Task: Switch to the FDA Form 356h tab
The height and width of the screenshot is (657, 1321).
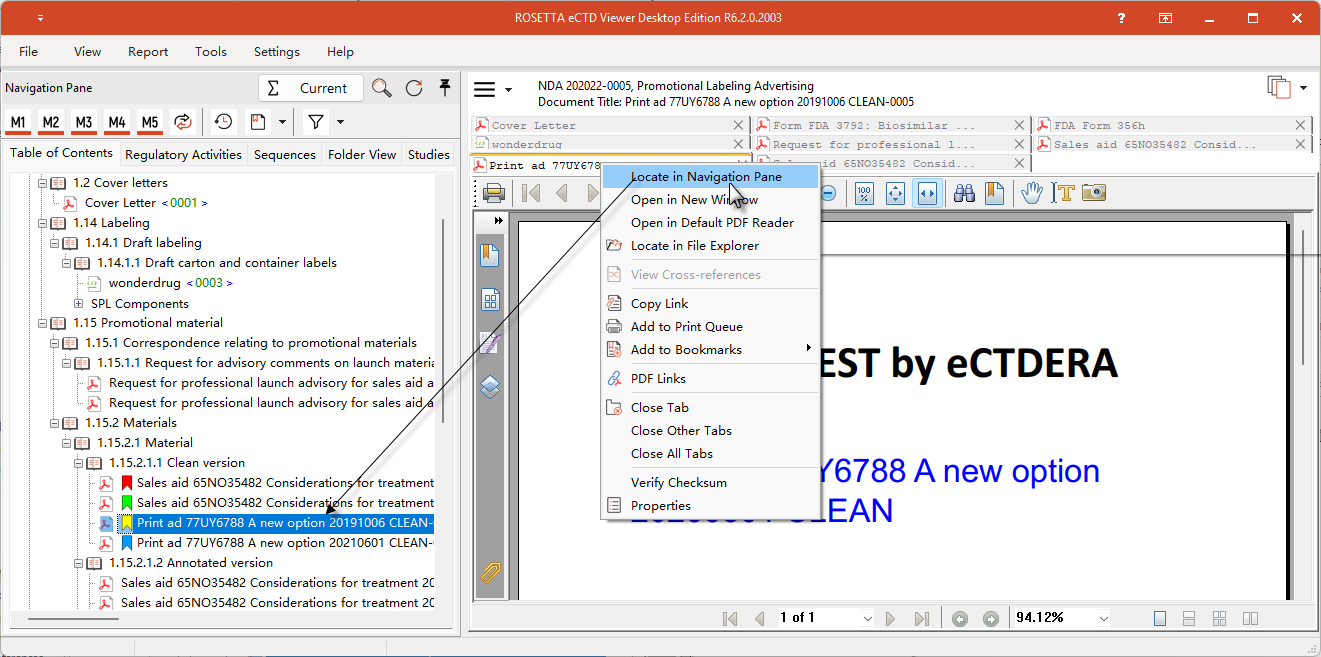Action: (1099, 125)
